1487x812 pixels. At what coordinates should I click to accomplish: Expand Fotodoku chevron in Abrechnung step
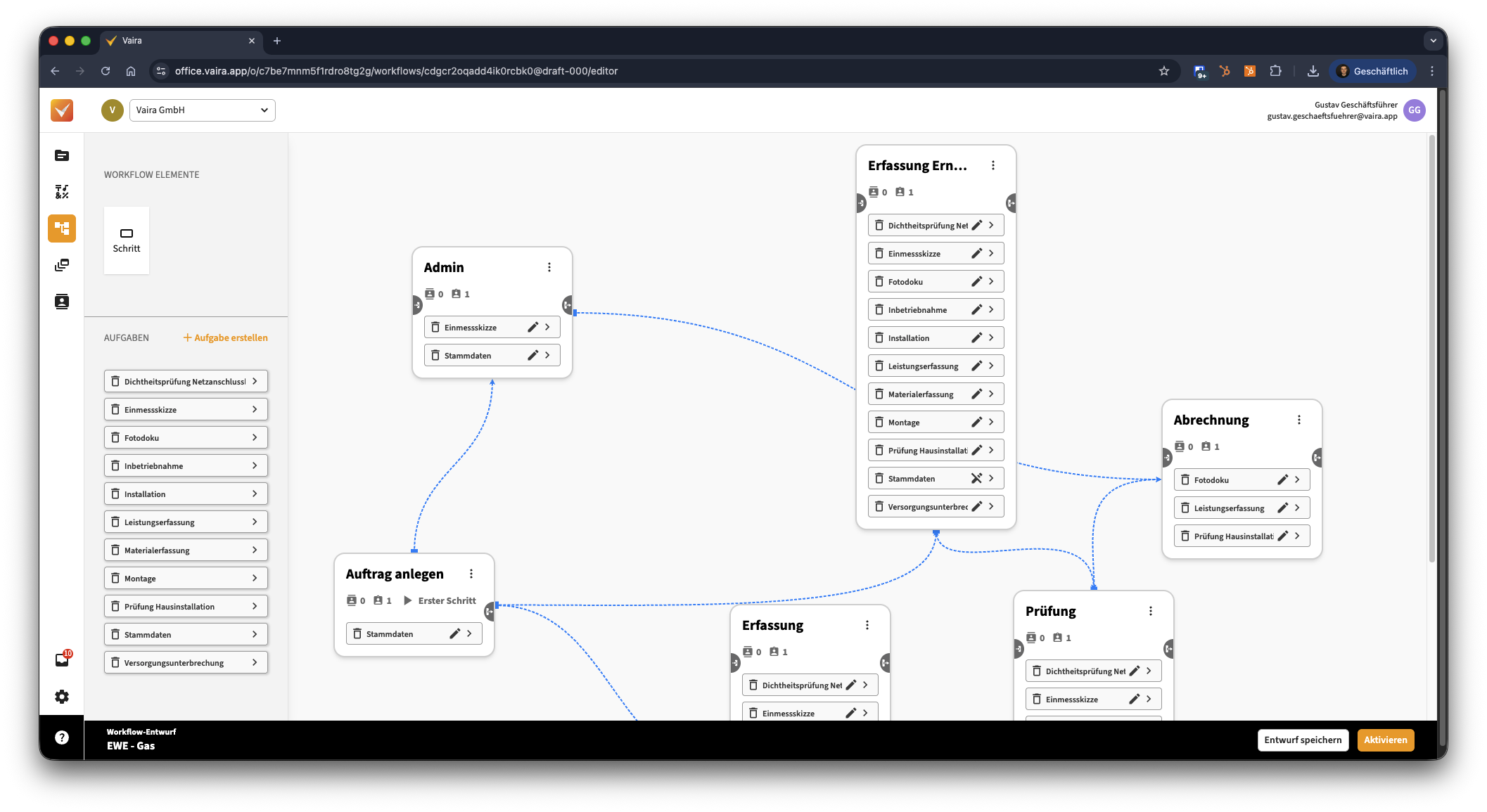click(x=1297, y=479)
